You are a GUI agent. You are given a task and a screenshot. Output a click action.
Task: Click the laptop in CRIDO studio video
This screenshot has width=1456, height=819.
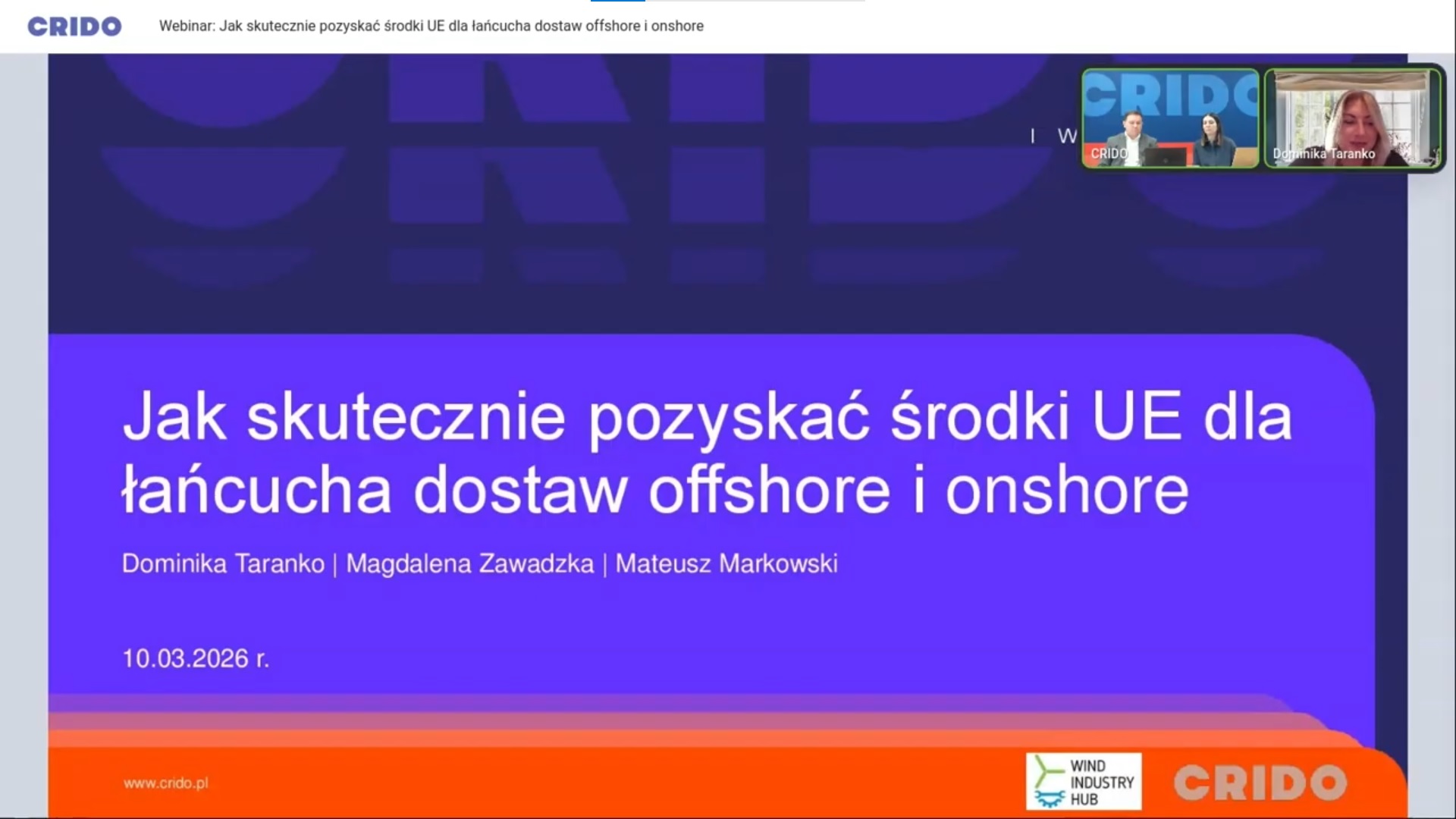click(1166, 156)
